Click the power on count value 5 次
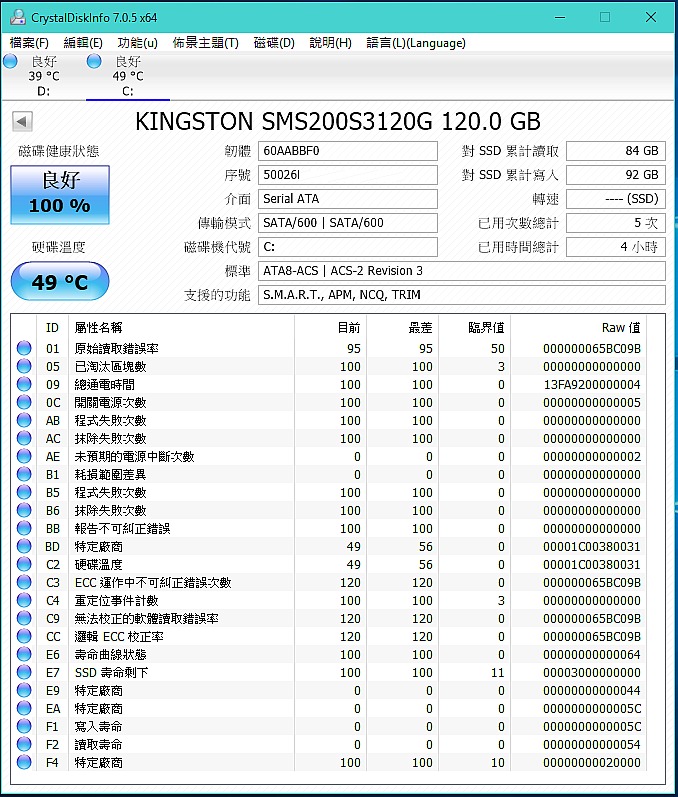Viewport: 678px width, 797px height. pyautogui.click(x=616, y=223)
